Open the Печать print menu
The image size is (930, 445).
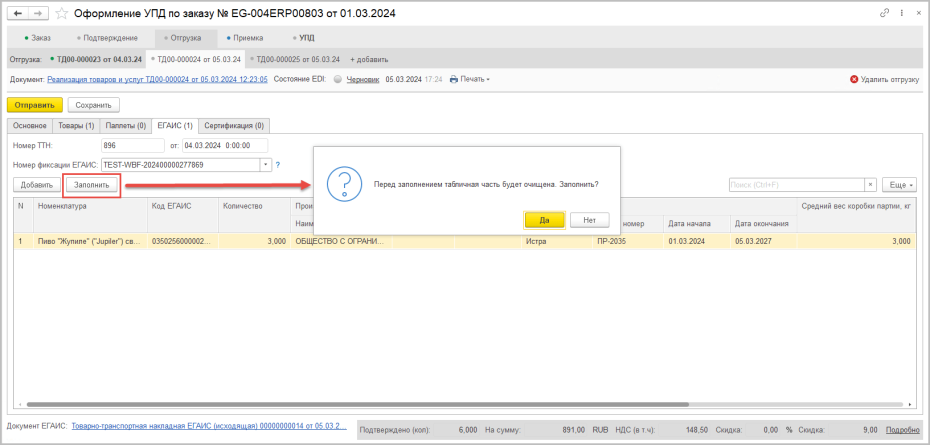[470, 79]
